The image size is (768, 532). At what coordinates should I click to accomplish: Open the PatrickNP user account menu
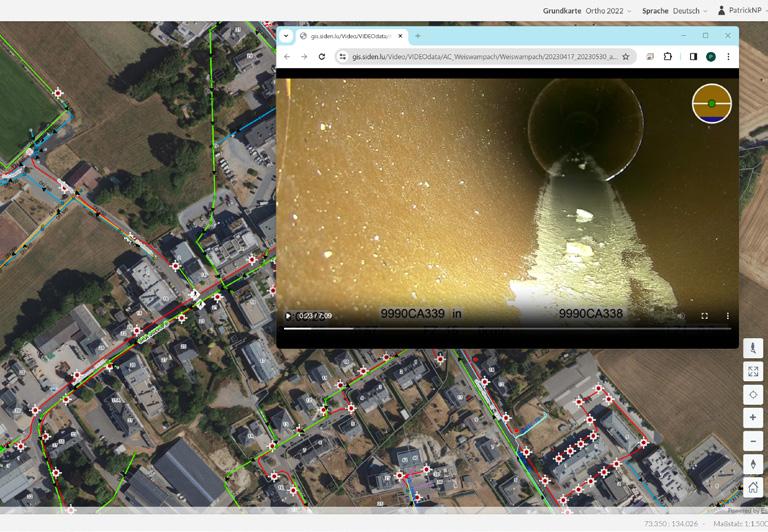point(740,10)
